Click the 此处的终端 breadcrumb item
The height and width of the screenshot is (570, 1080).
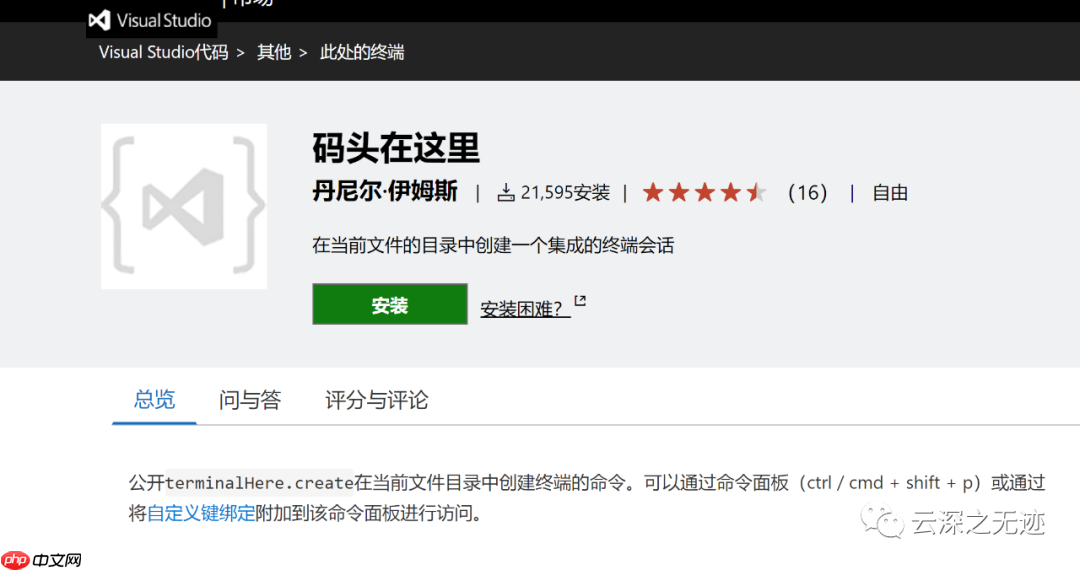pos(362,52)
